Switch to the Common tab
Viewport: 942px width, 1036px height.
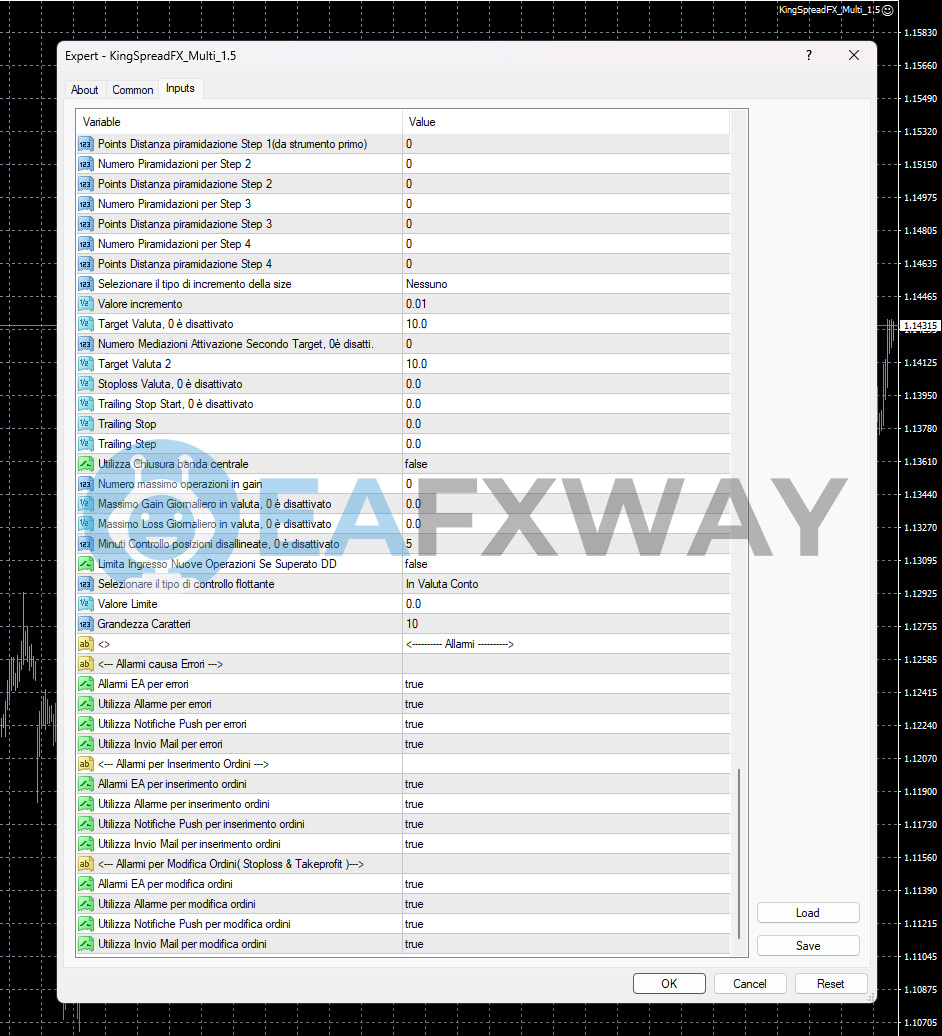(132, 89)
